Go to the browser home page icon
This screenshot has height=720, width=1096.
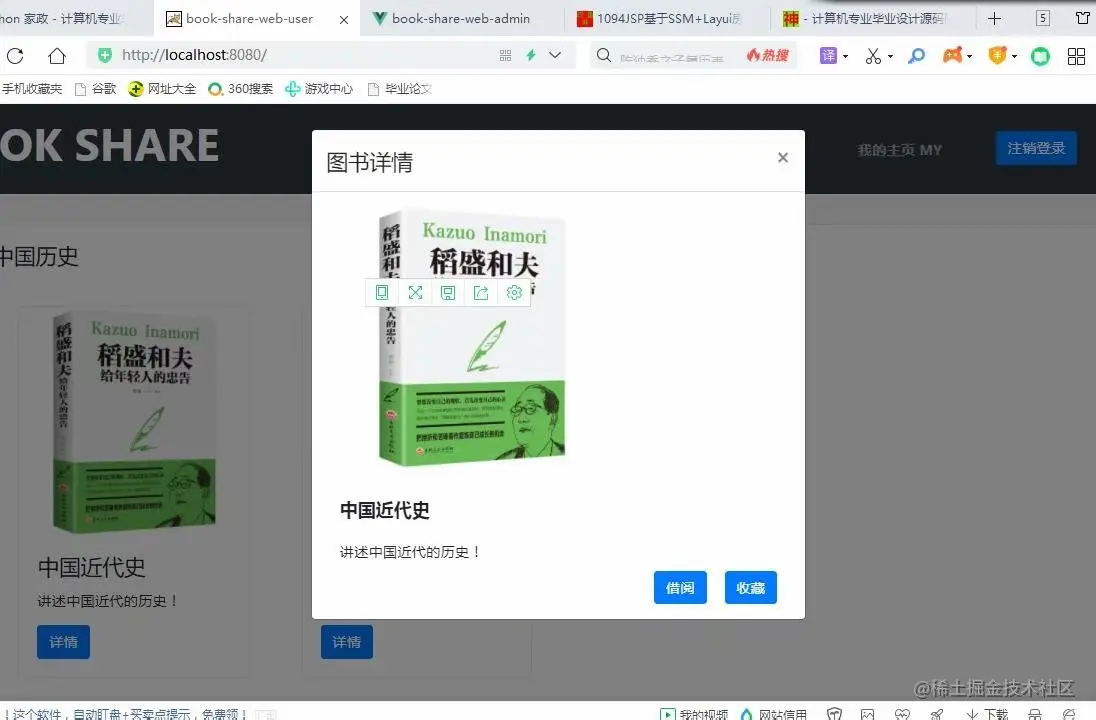(57, 56)
